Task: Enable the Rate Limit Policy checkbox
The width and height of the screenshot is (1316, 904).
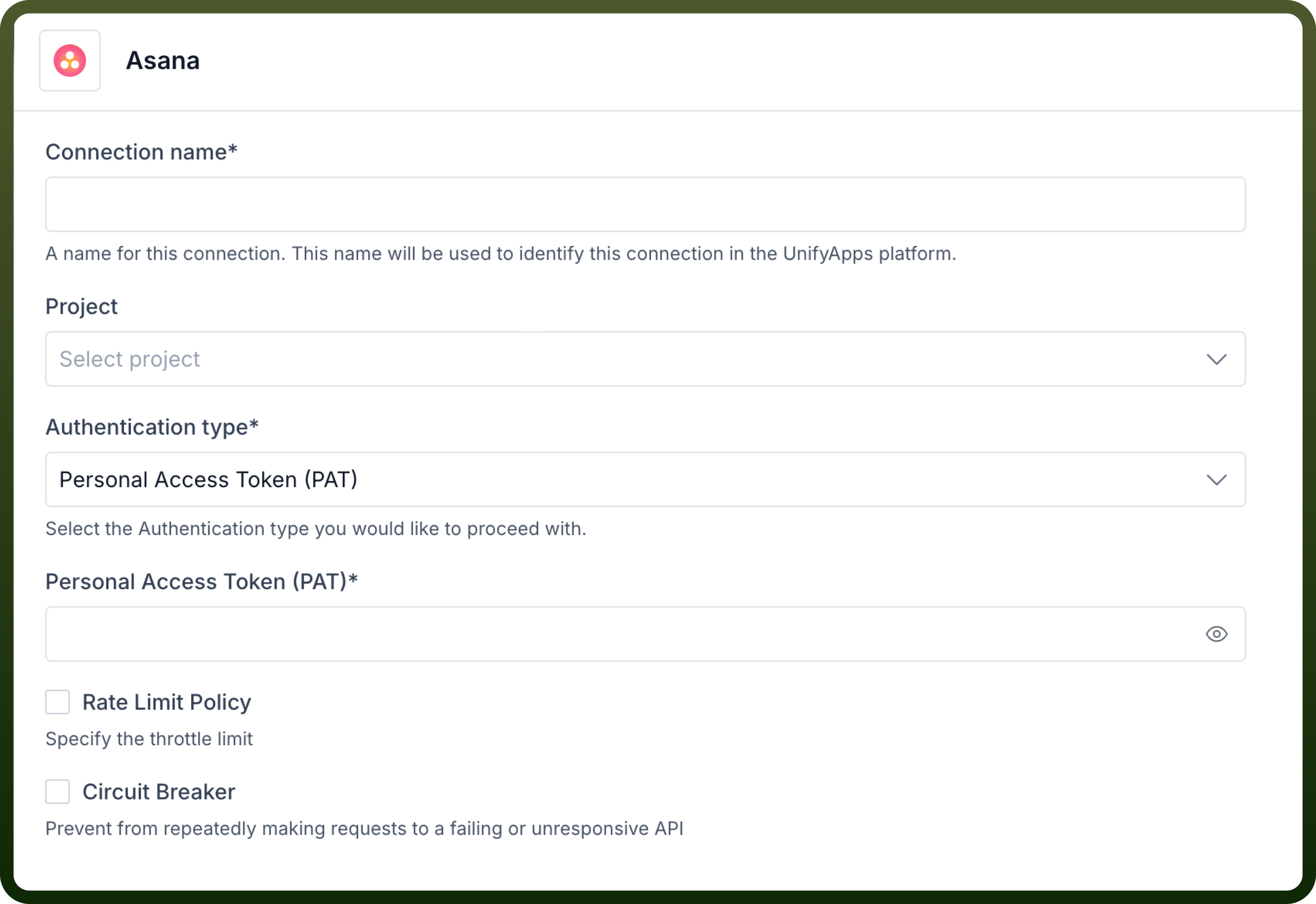Action: tap(58, 702)
